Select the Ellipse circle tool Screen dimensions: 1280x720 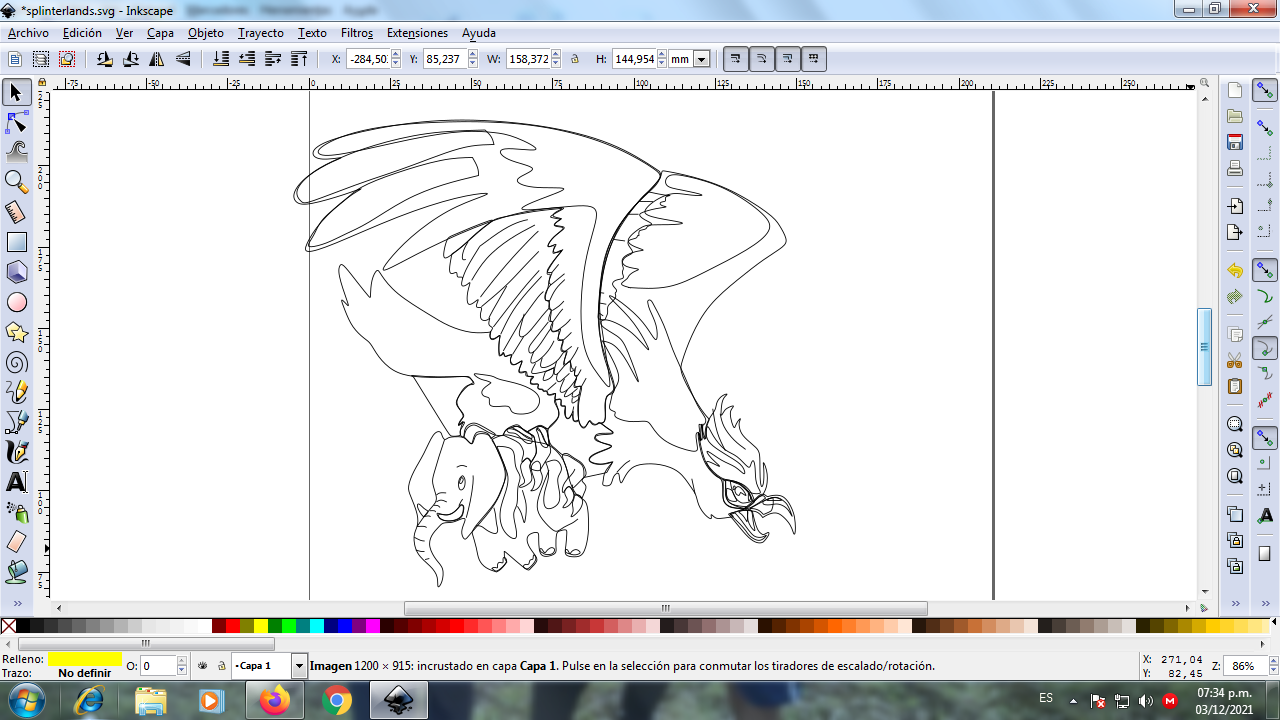pyautogui.click(x=16, y=302)
